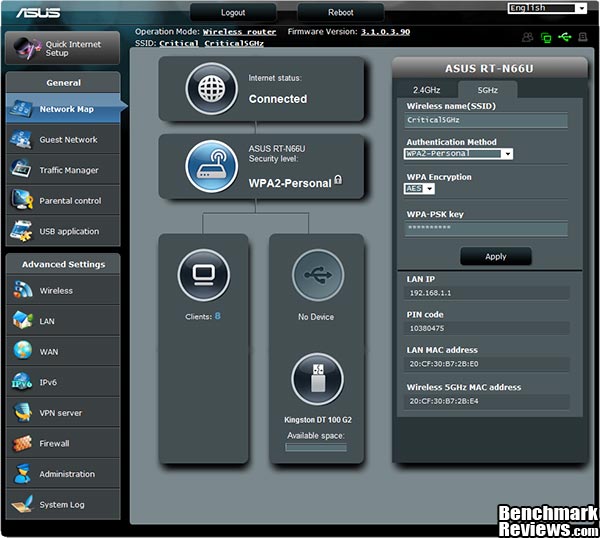Click the Parental control sidebar icon
600x538 pixels.
[x=21, y=200]
